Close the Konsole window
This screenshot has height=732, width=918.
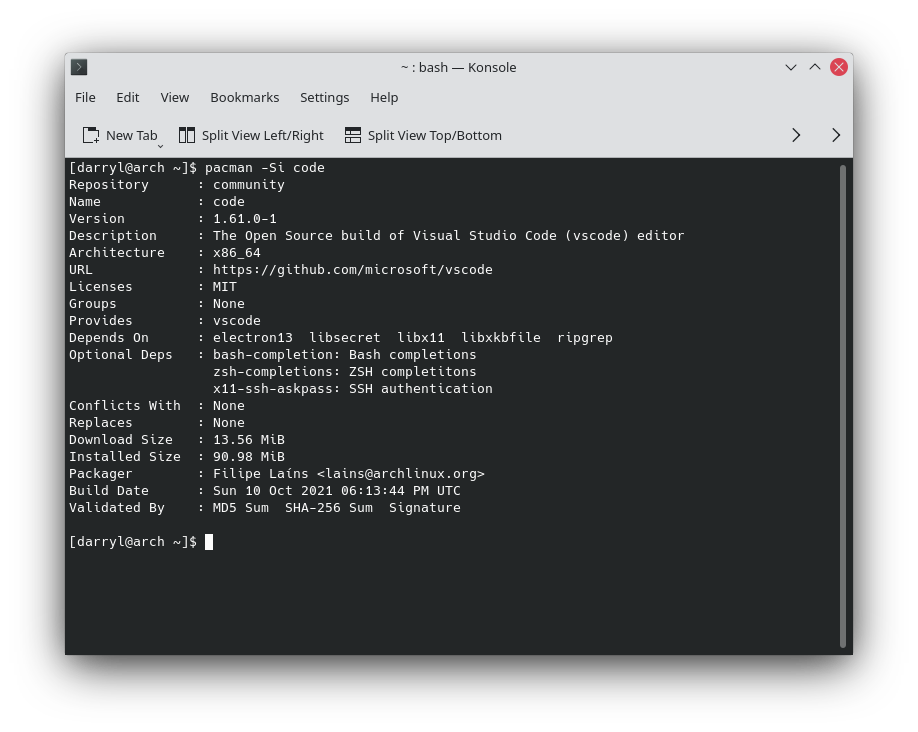[x=839, y=67]
